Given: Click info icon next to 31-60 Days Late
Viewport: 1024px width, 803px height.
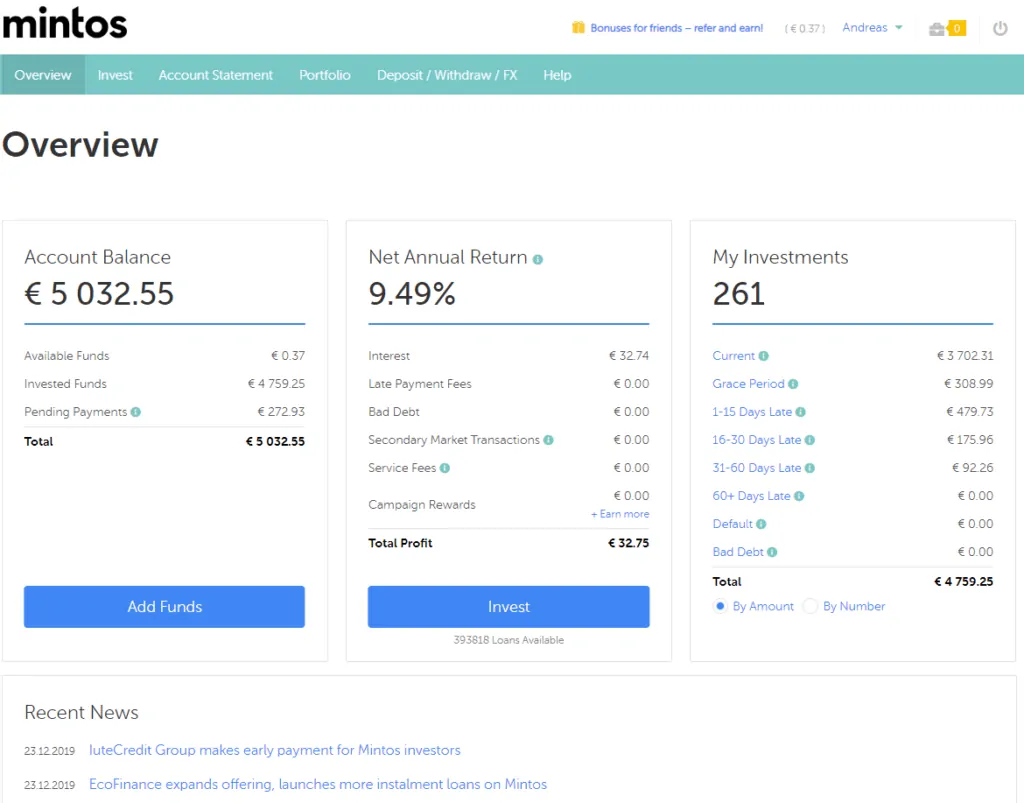Looking at the screenshot, I should (810, 468).
